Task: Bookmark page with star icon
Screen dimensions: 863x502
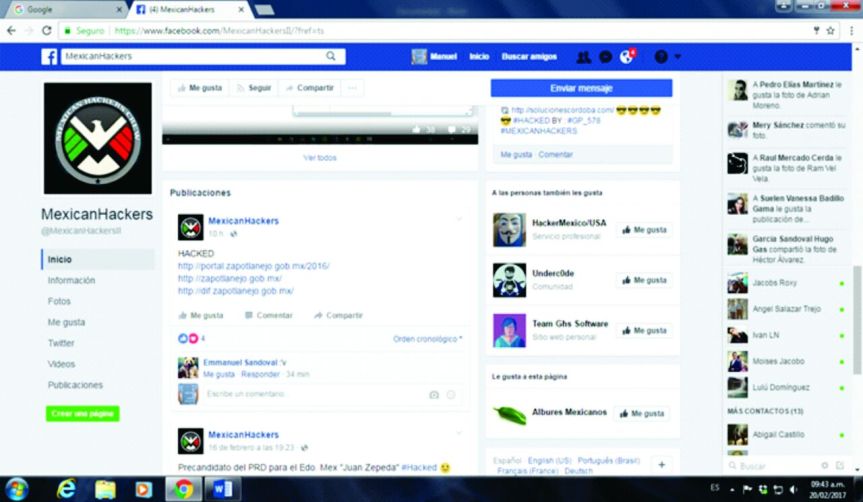Action: pyautogui.click(x=831, y=31)
